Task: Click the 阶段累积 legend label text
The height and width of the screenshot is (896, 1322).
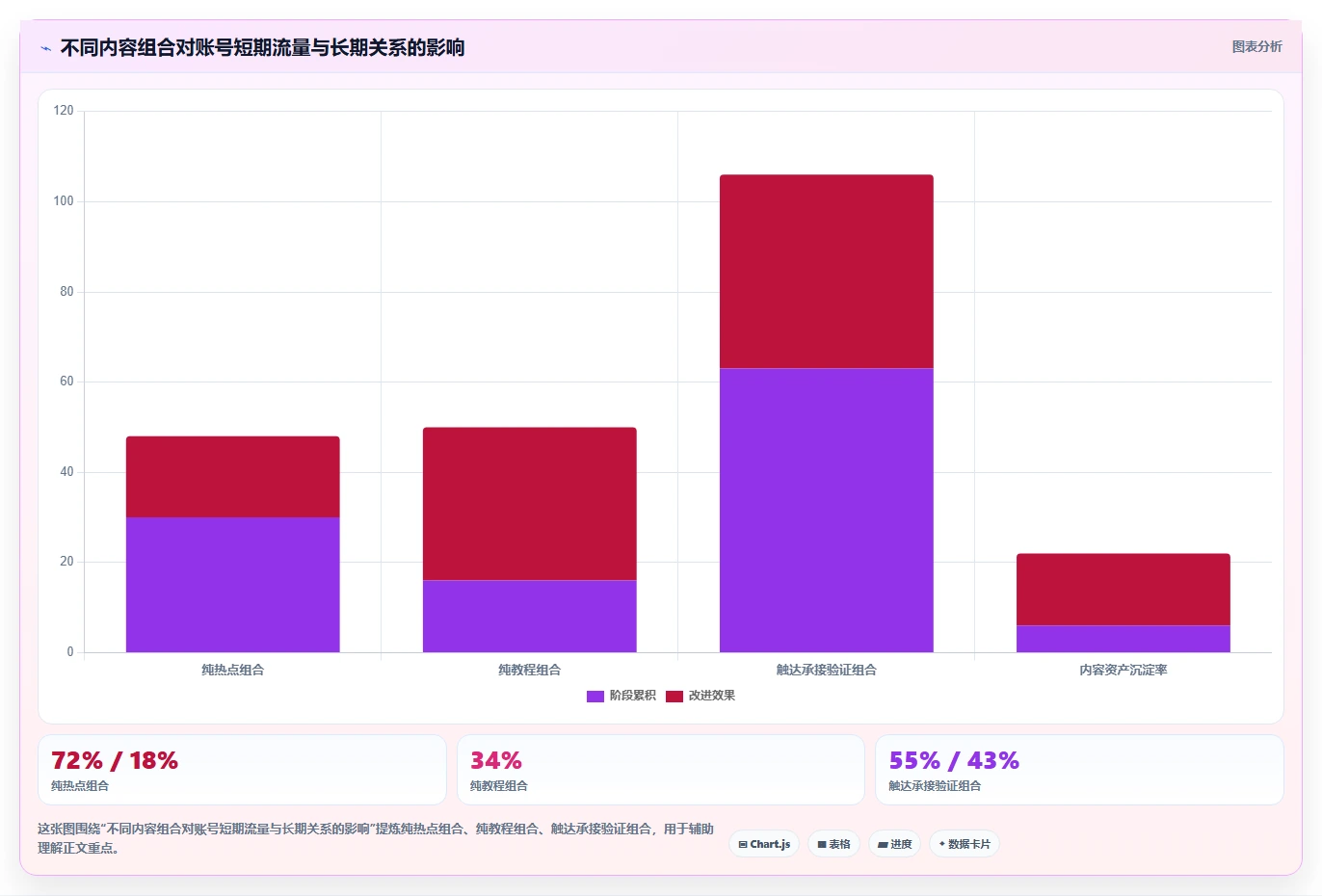Action: (632, 696)
